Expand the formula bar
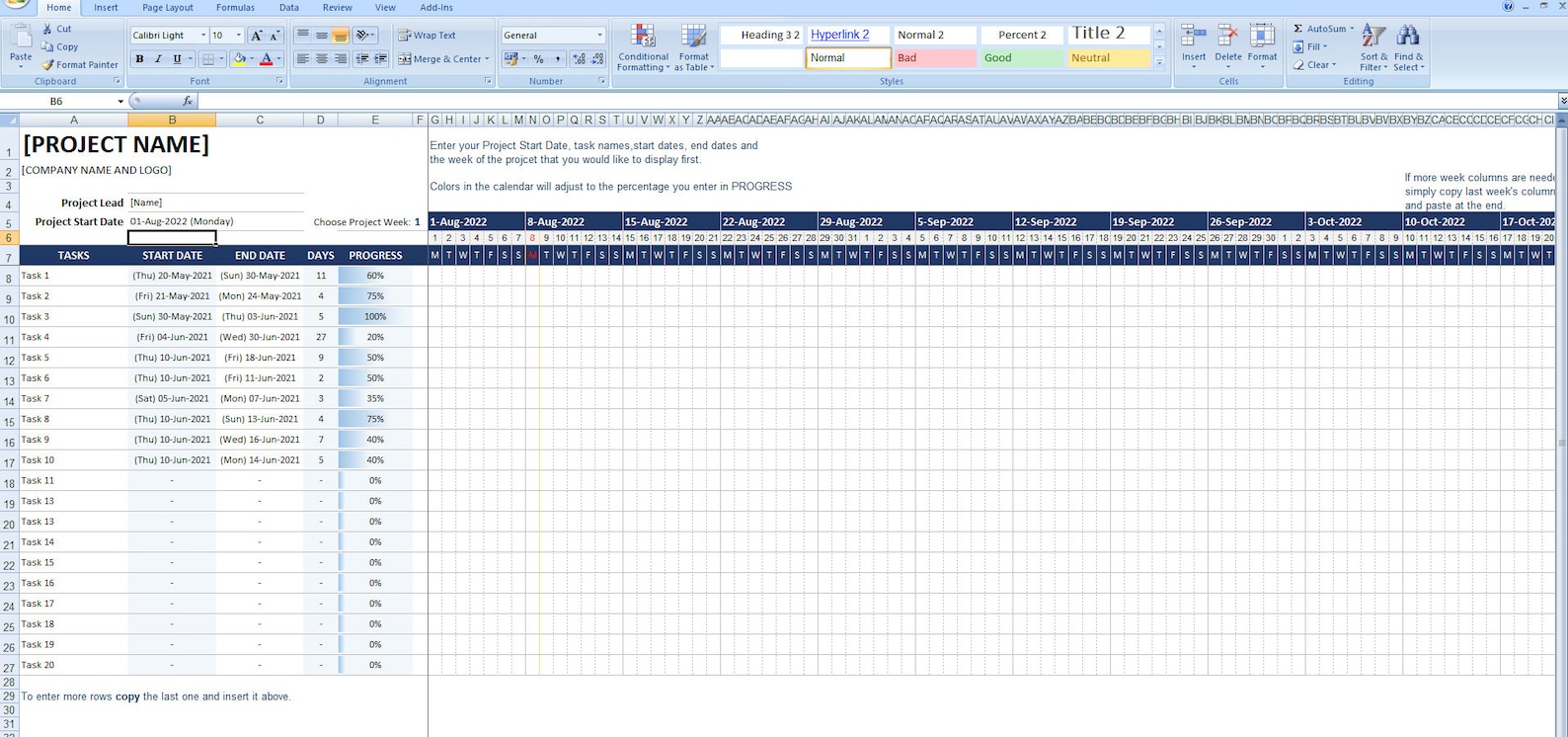 tap(1562, 101)
